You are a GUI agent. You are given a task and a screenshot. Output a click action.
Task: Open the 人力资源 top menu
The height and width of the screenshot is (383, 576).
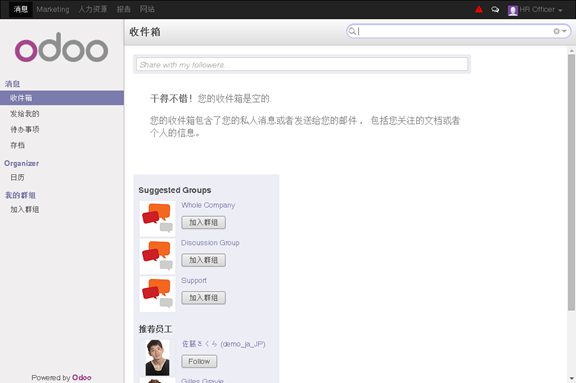coord(93,9)
